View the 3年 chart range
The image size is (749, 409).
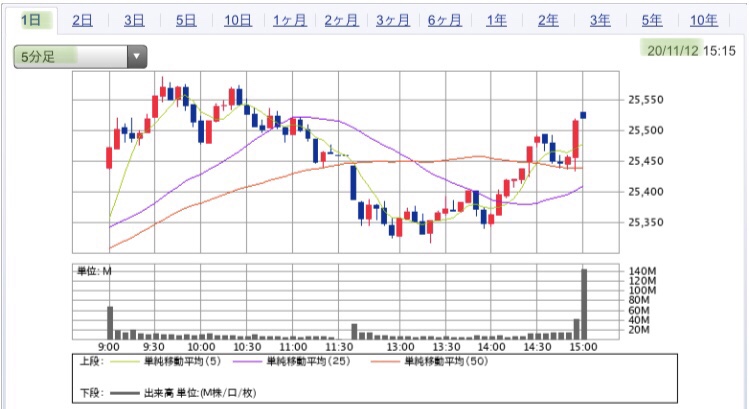[600, 20]
